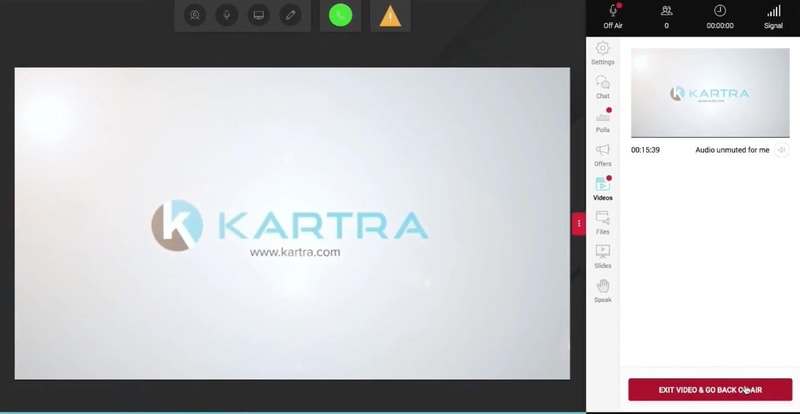Click the 00:15:39 video duration text
The image size is (800, 414).
(645, 150)
